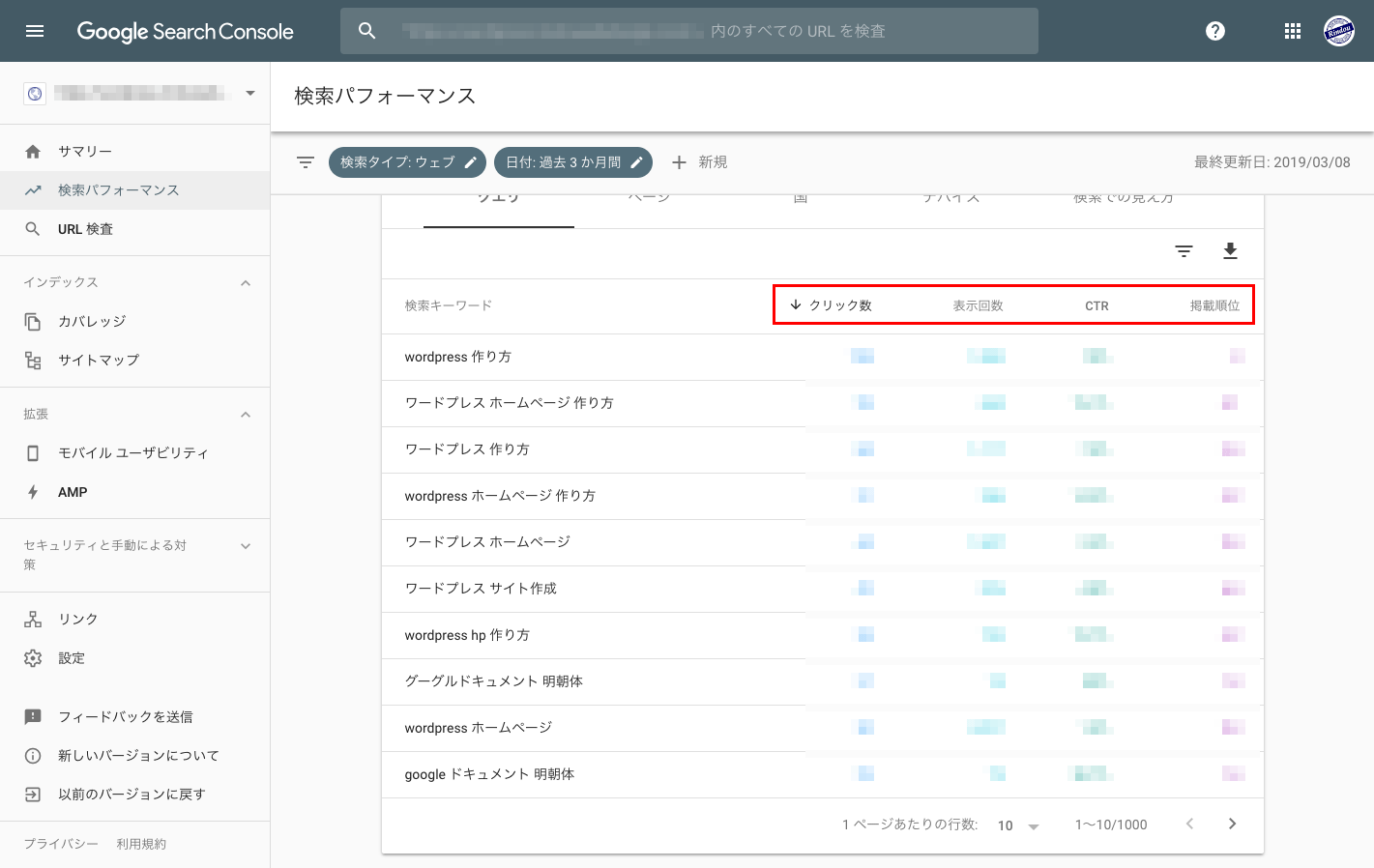Open the property selector dropdown
Viewport: 1374px width, 868px height.
[x=250, y=94]
